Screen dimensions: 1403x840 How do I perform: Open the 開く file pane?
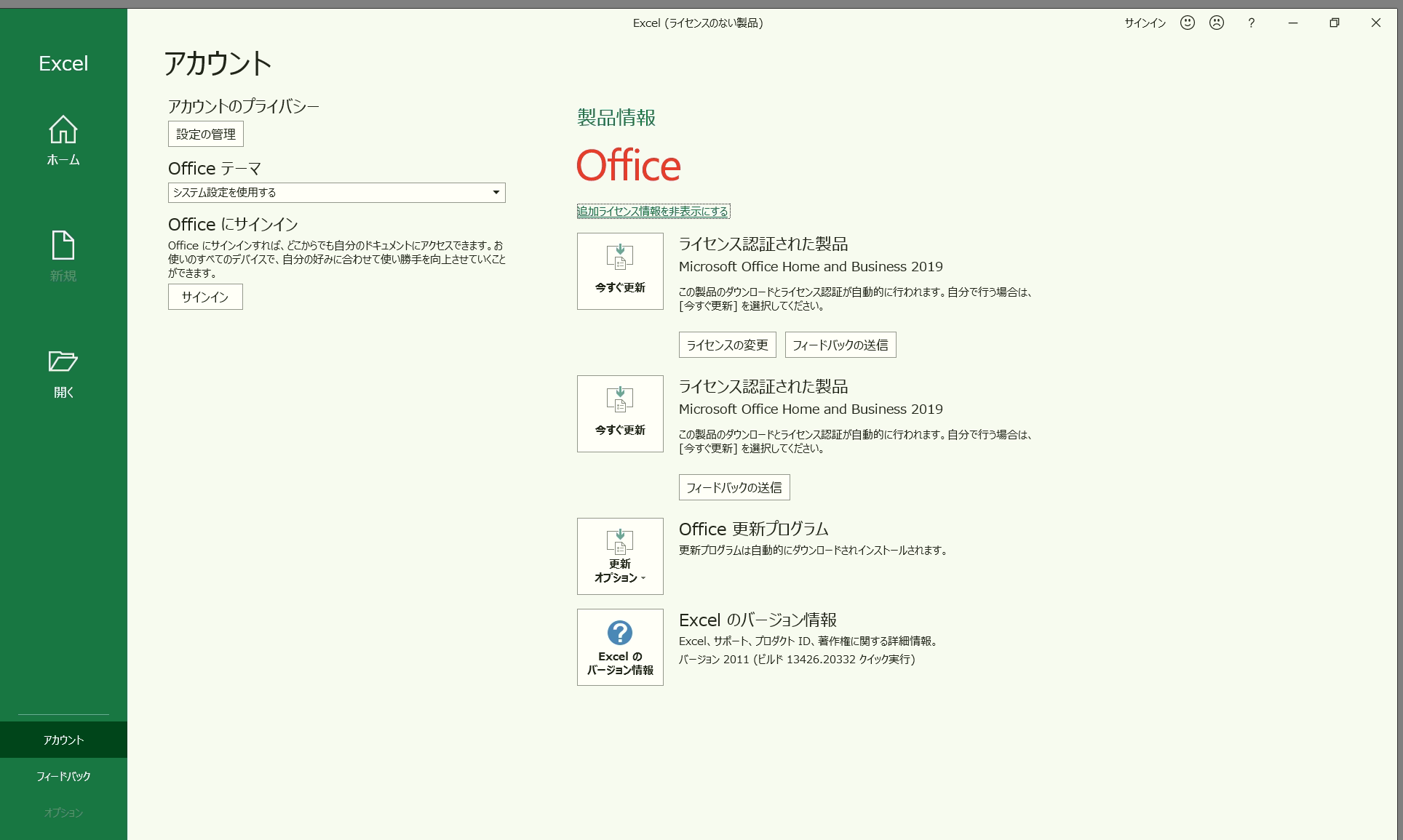tap(63, 374)
